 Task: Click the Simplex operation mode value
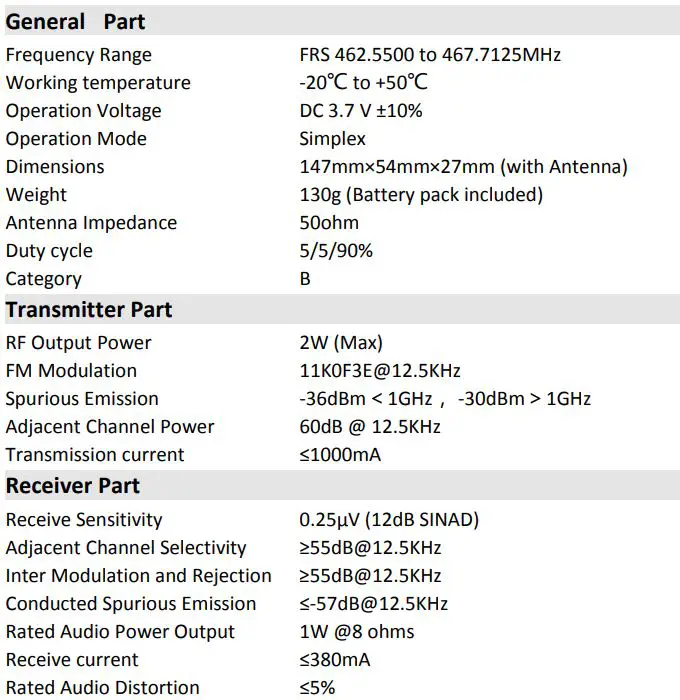click(x=332, y=139)
